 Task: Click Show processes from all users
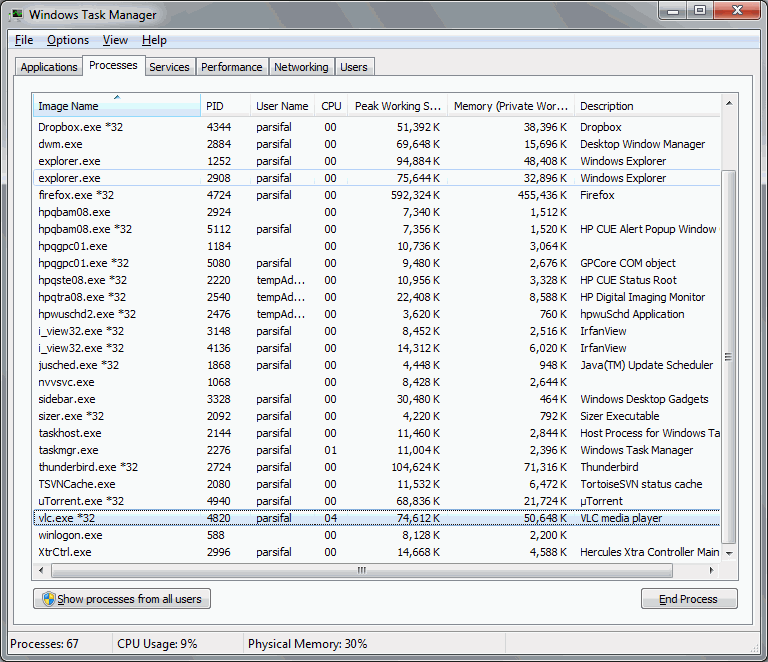pyautogui.click(x=122, y=599)
